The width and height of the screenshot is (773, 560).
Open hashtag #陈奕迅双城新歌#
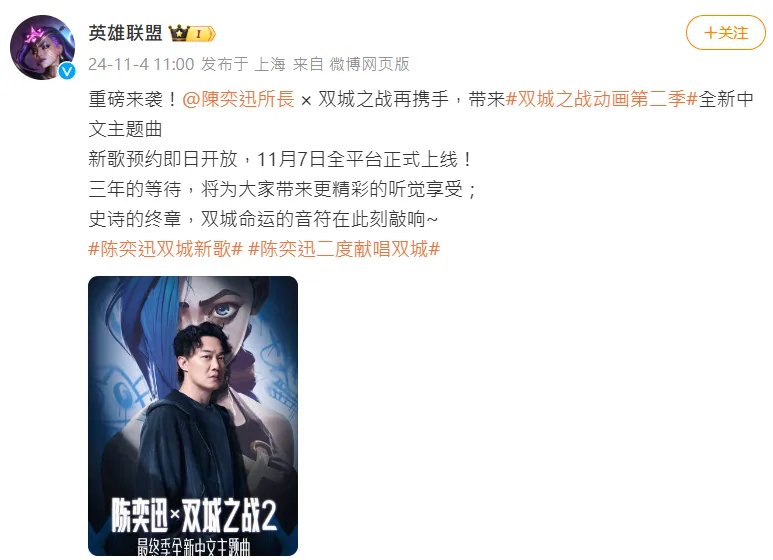(166, 249)
